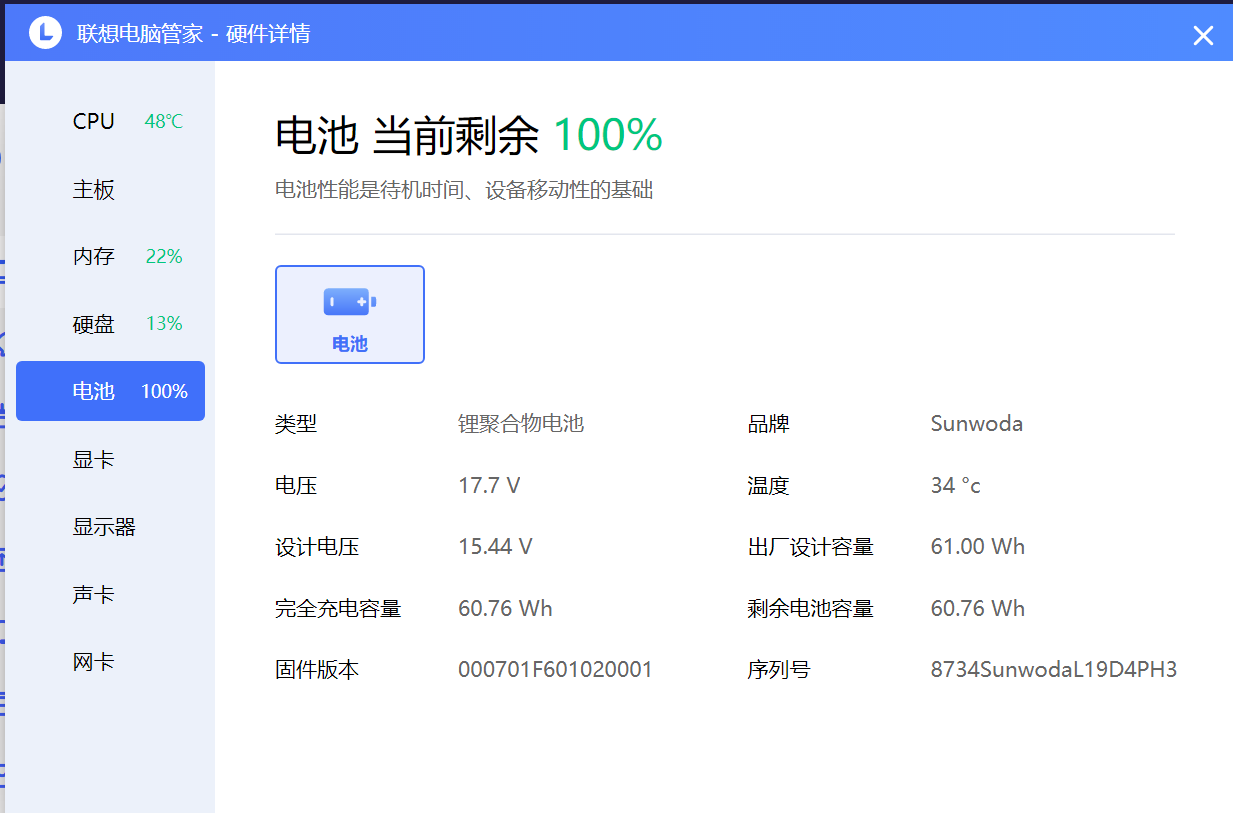The image size is (1233, 813).
Task: Click the 类型 label
Action: [296, 424]
